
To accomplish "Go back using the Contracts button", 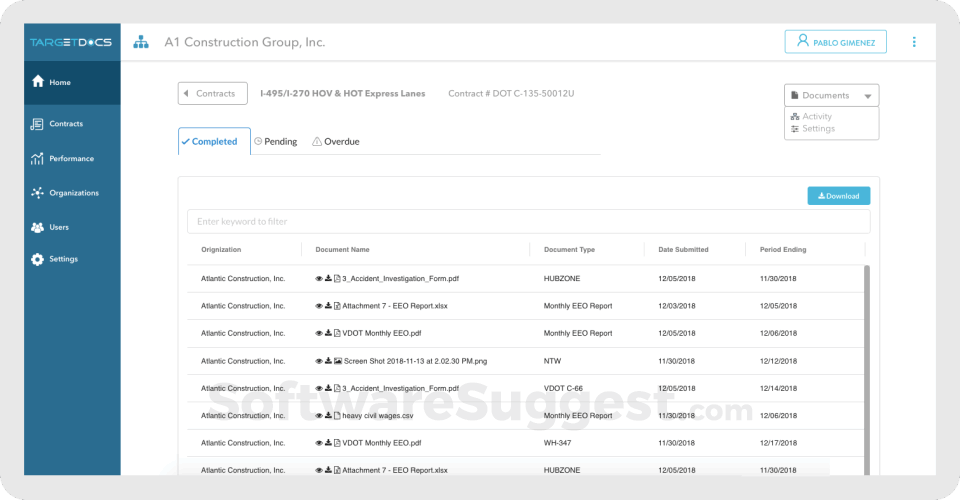I will click(212, 94).
